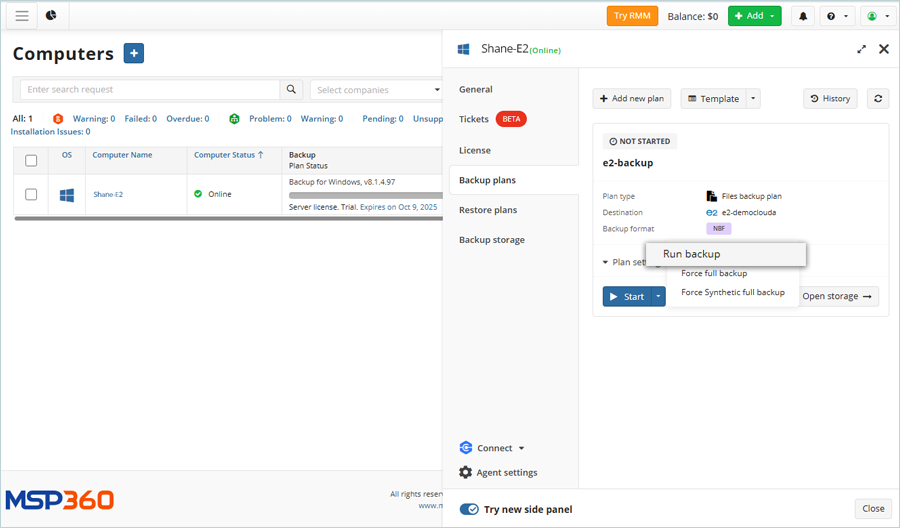The height and width of the screenshot is (528, 900).
Task: Click the search magnifier icon
Action: 291,90
